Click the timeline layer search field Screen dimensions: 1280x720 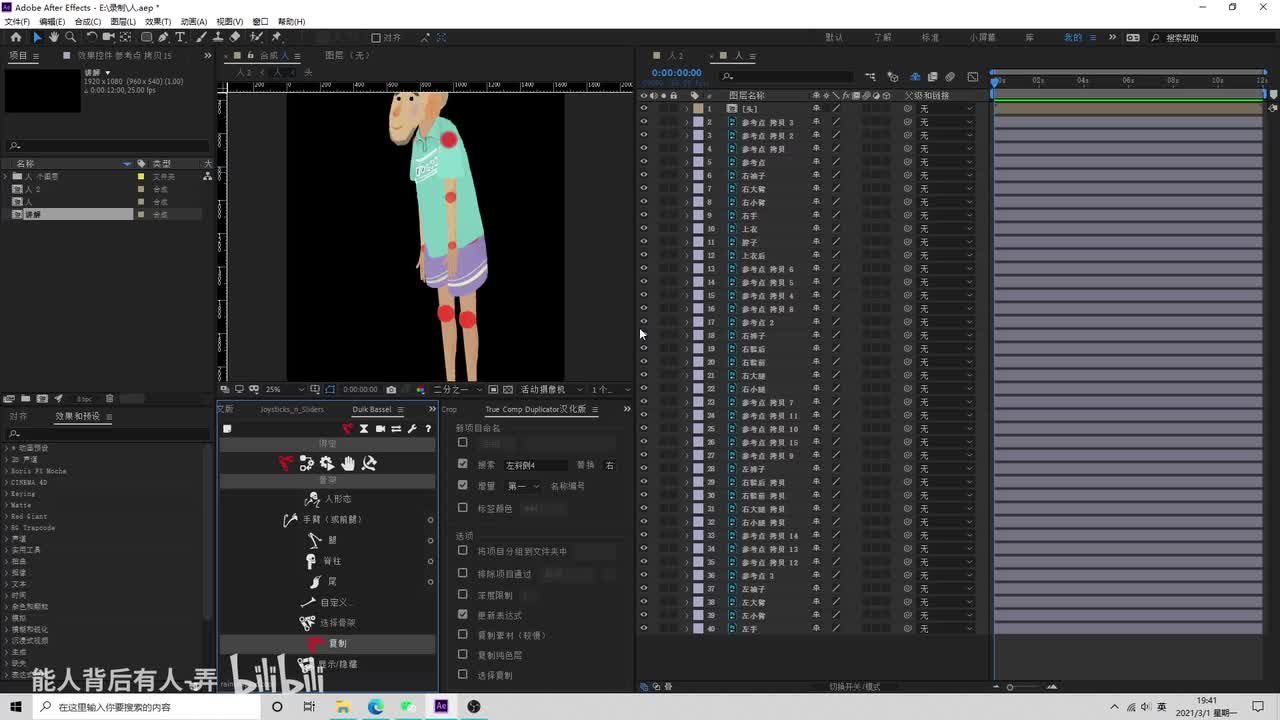tap(785, 76)
